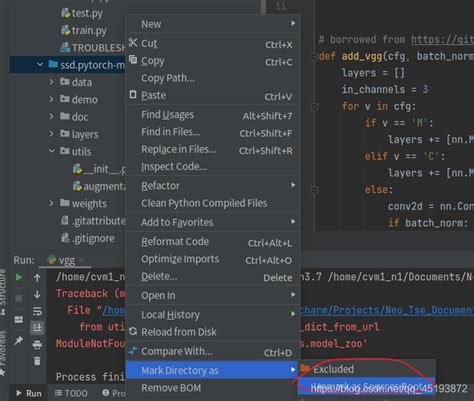The height and width of the screenshot is (401, 474).
Task: Click the Down the stack trace arrow
Action: pos(37,294)
